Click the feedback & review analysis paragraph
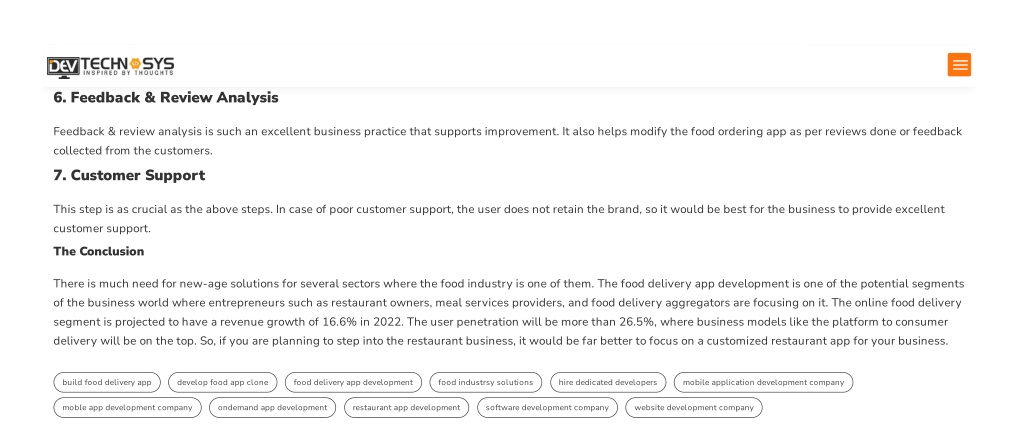 [x=508, y=141]
